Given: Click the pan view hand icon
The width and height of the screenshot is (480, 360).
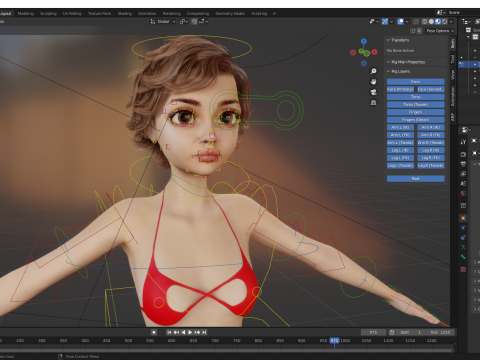Looking at the screenshot, I should (373, 82).
